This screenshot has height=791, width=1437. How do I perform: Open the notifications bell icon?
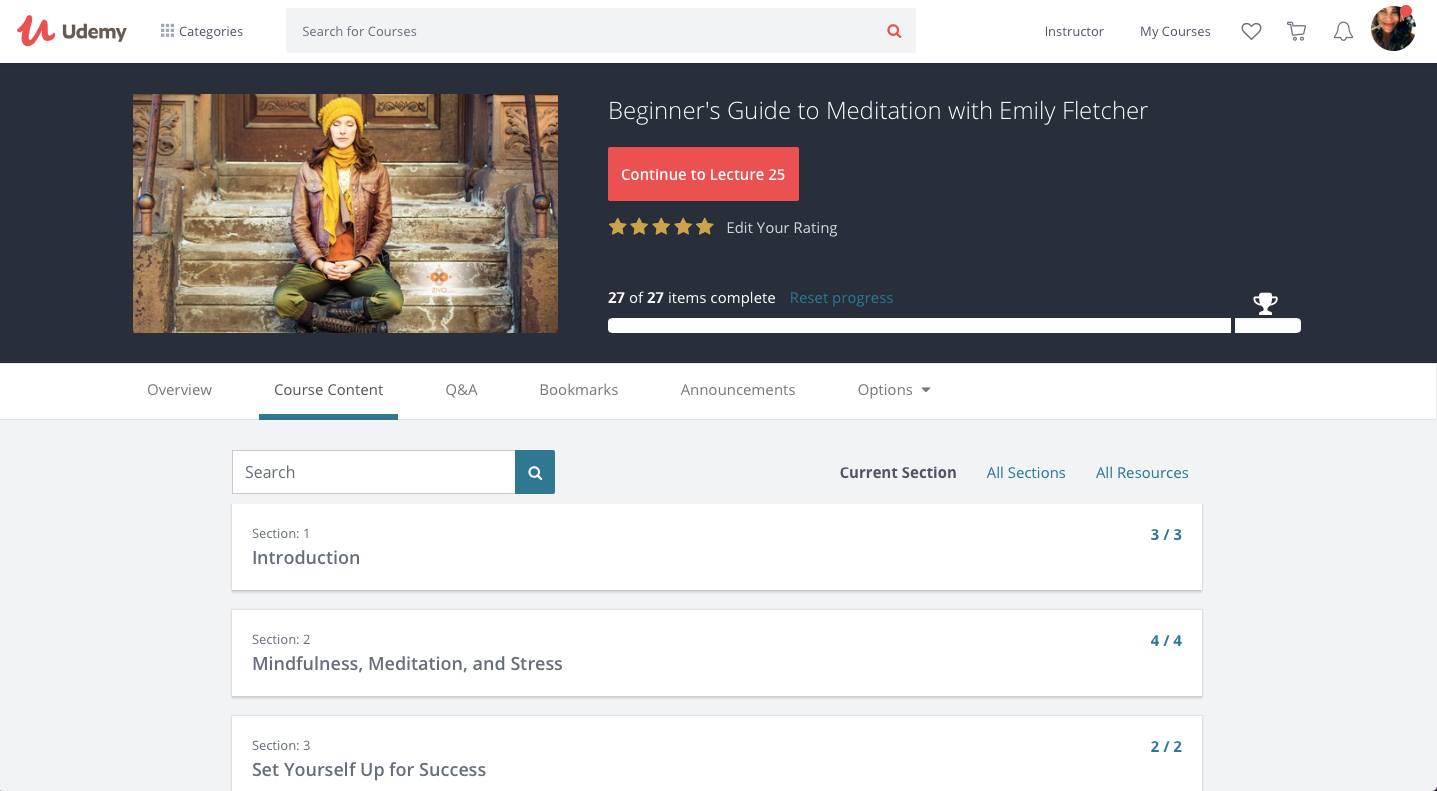tap(1343, 31)
